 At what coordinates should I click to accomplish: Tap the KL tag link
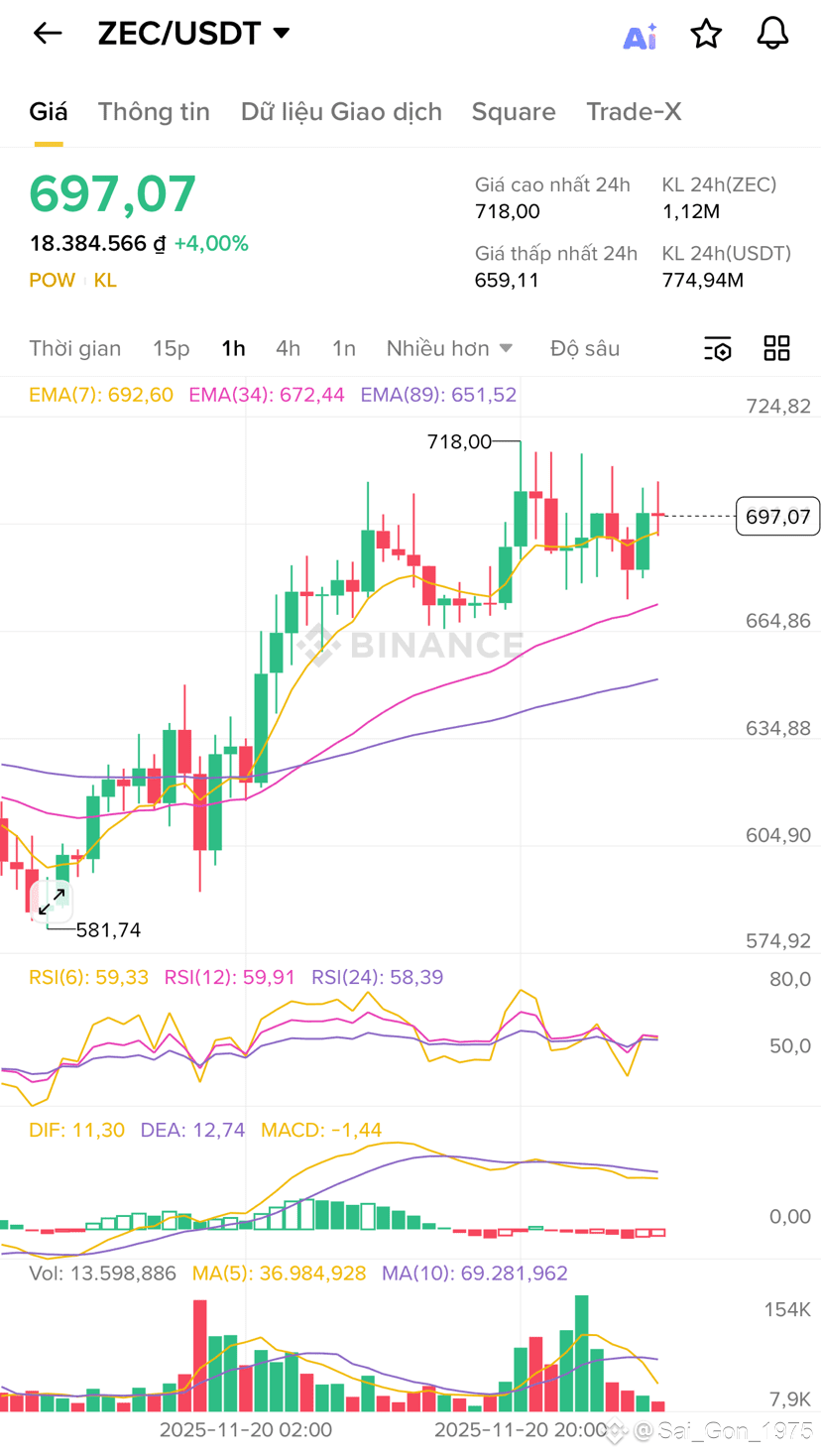pyautogui.click(x=105, y=280)
